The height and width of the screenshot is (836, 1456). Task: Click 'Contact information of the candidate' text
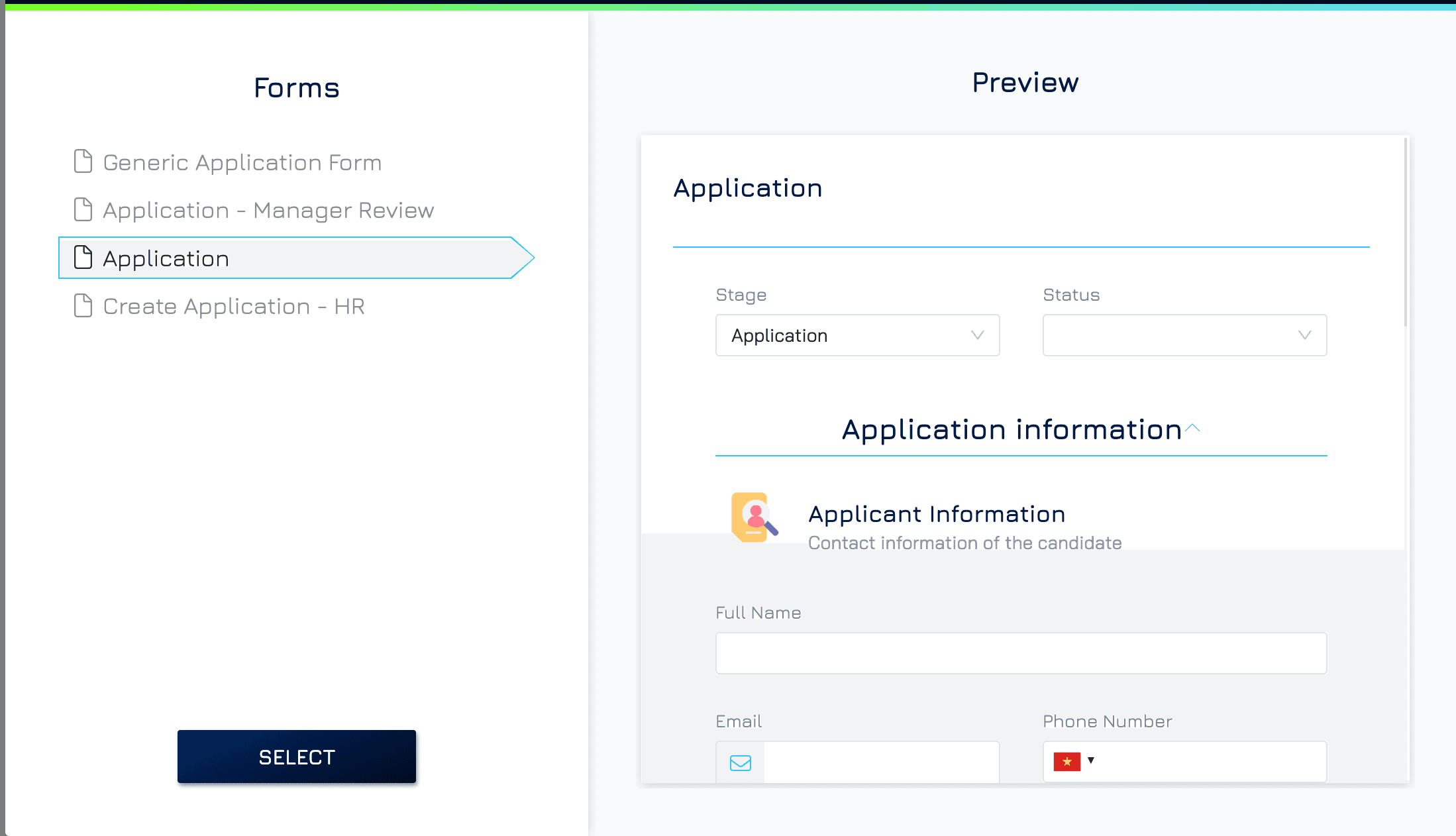964,543
